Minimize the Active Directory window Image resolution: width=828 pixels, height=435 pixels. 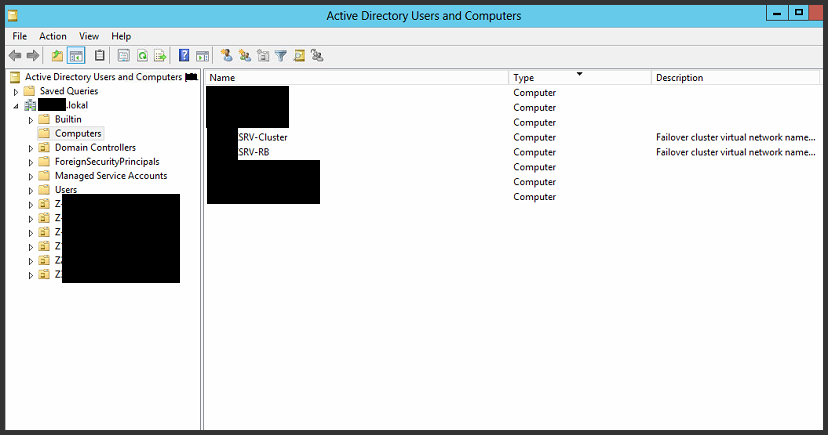coord(777,13)
